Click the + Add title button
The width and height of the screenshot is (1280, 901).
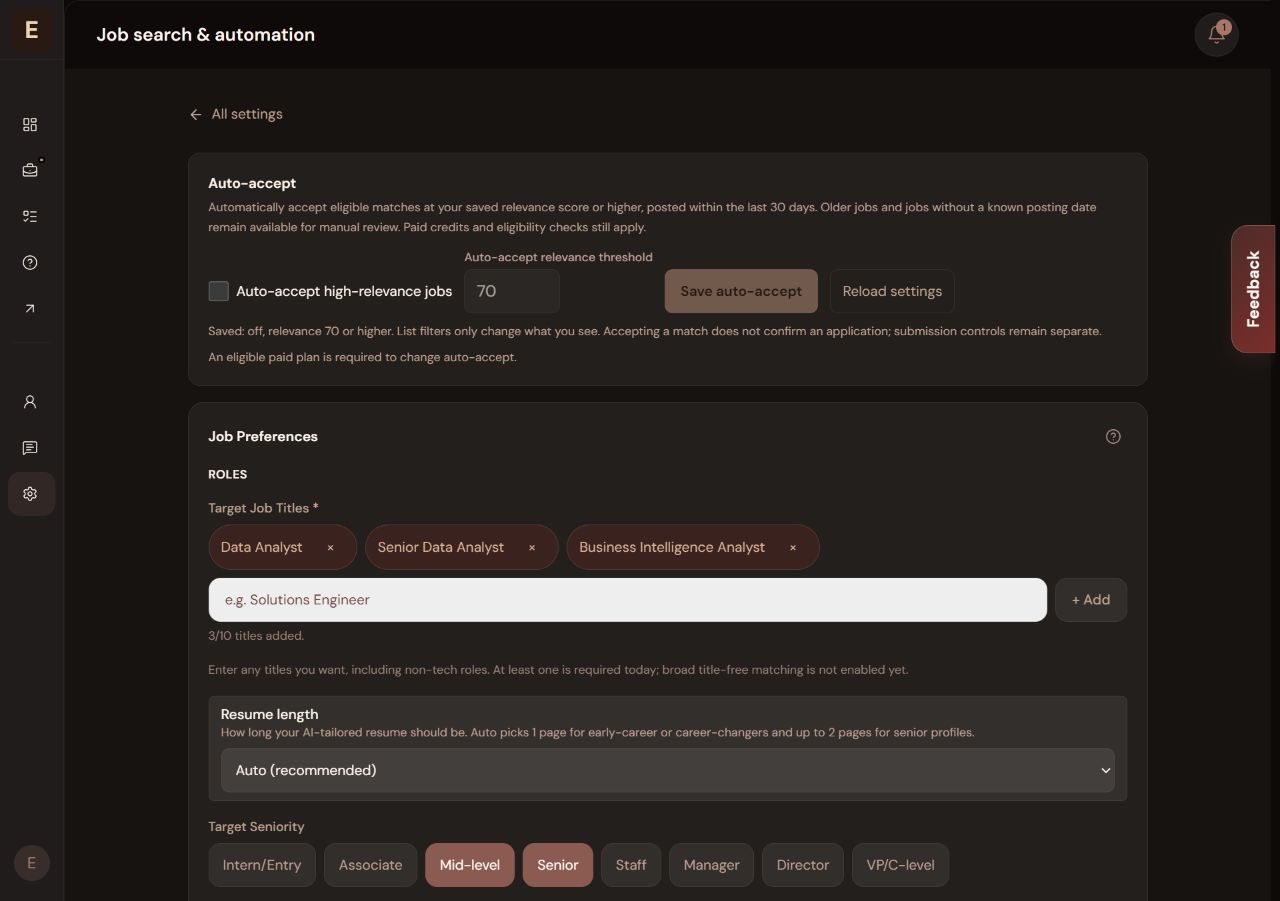[x=1091, y=600]
